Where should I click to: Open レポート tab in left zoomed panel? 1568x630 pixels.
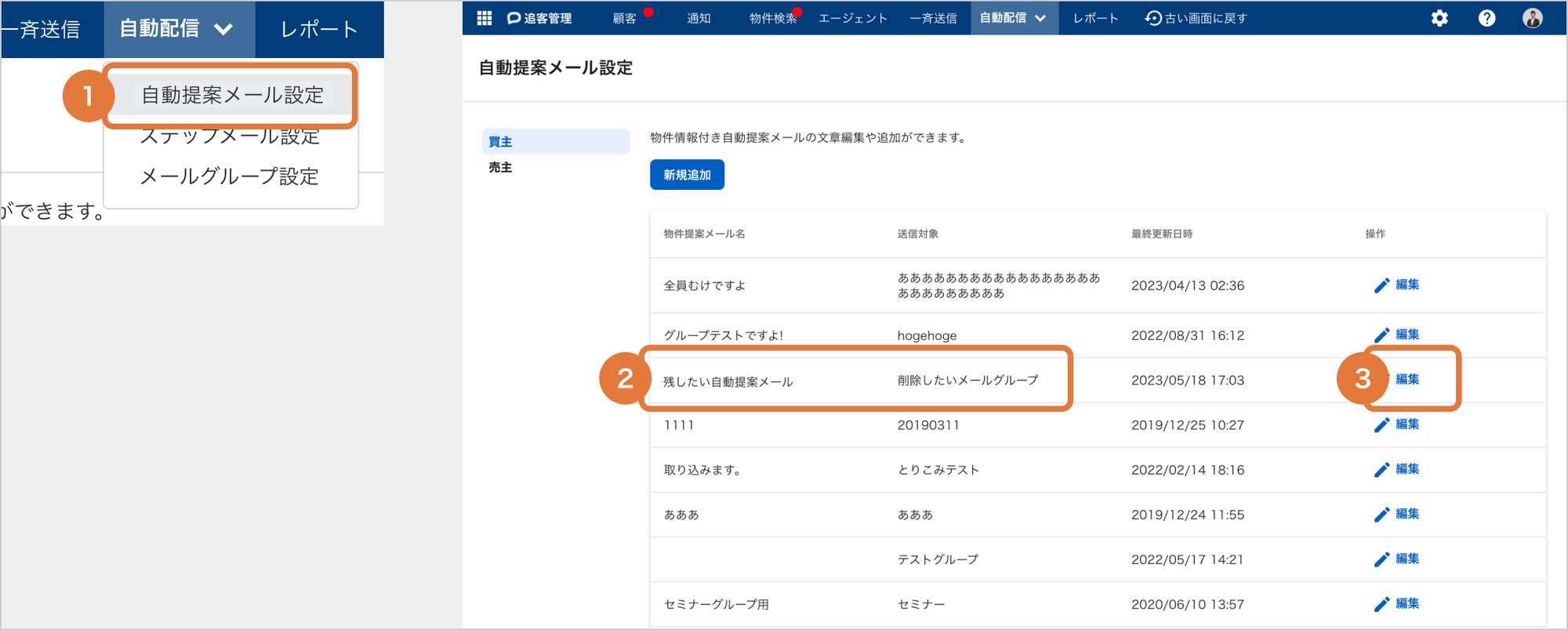pos(319,30)
